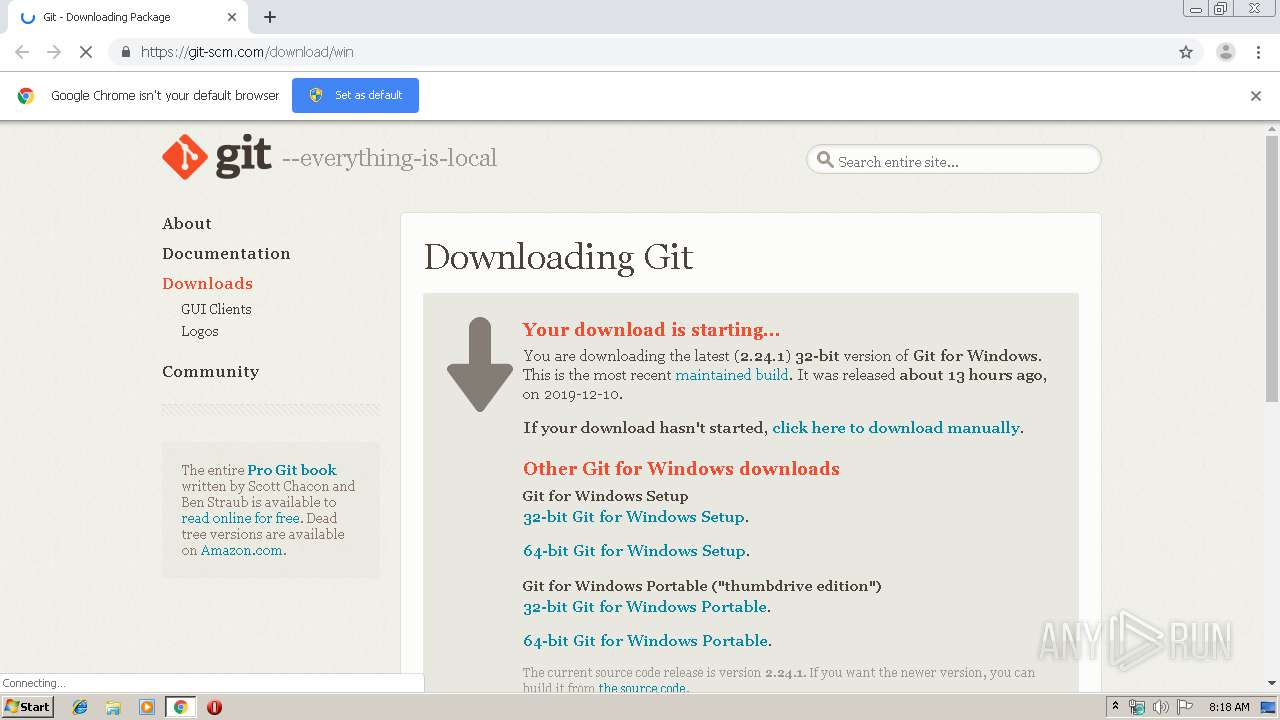1280x720 pixels.
Task: Click the Git logo in the page header
Action: tap(217, 157)
